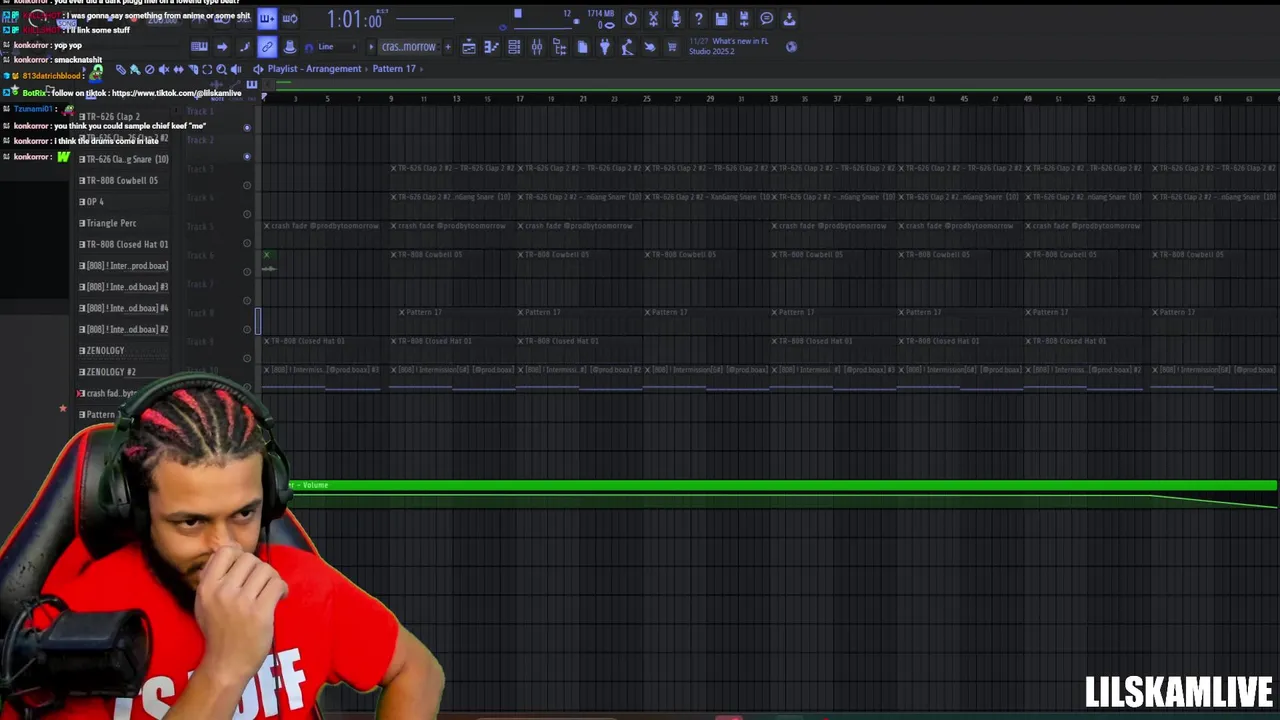Image resolution: width=1280 pixels, height=720 pixels.
Task: Select the Select tool in playlist toolbar
Action: click(x=207, y=69)
